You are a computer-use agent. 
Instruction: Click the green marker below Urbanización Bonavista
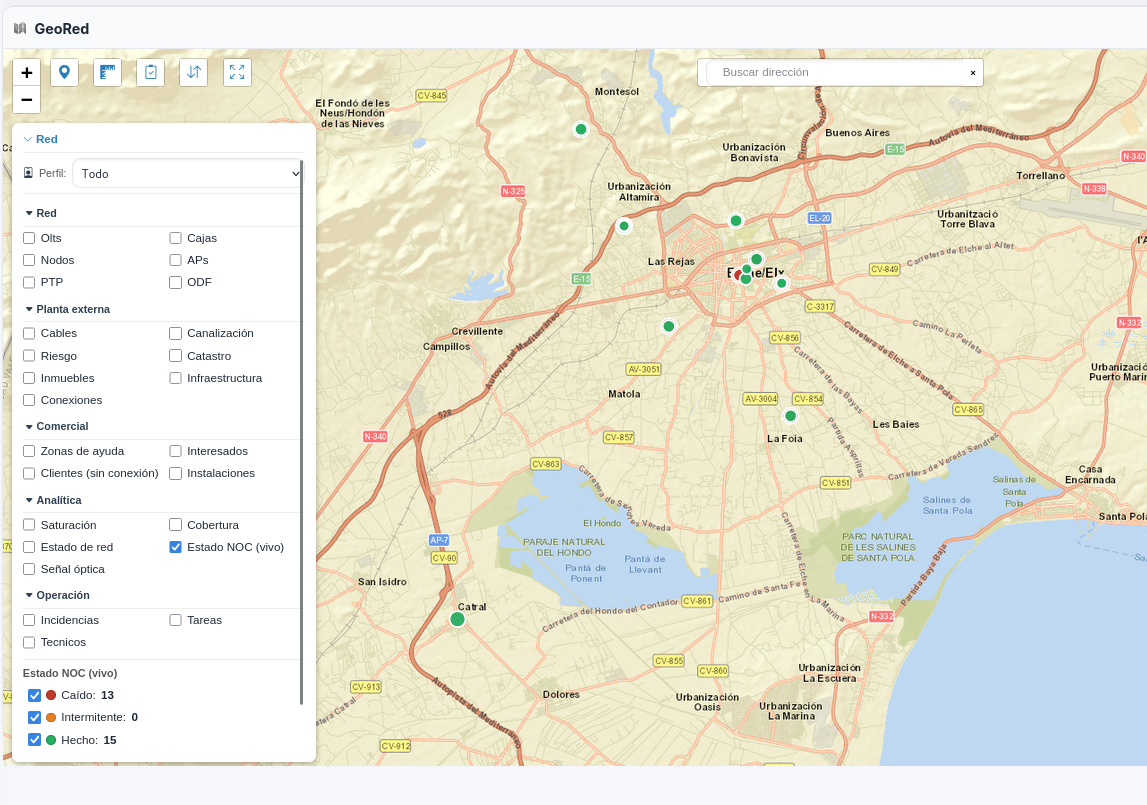736,220
